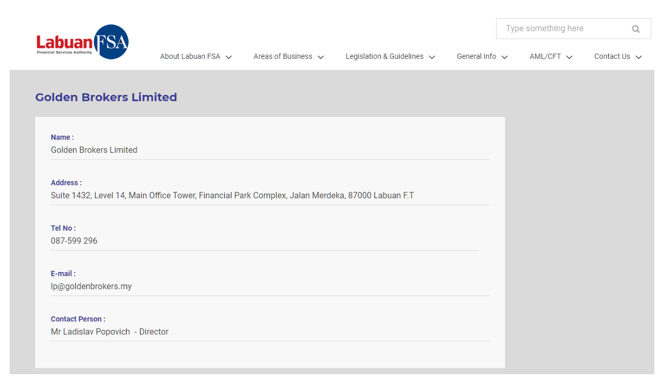Expand the chevron beside AML/CFT
The image size is (660, 377).
569,57
